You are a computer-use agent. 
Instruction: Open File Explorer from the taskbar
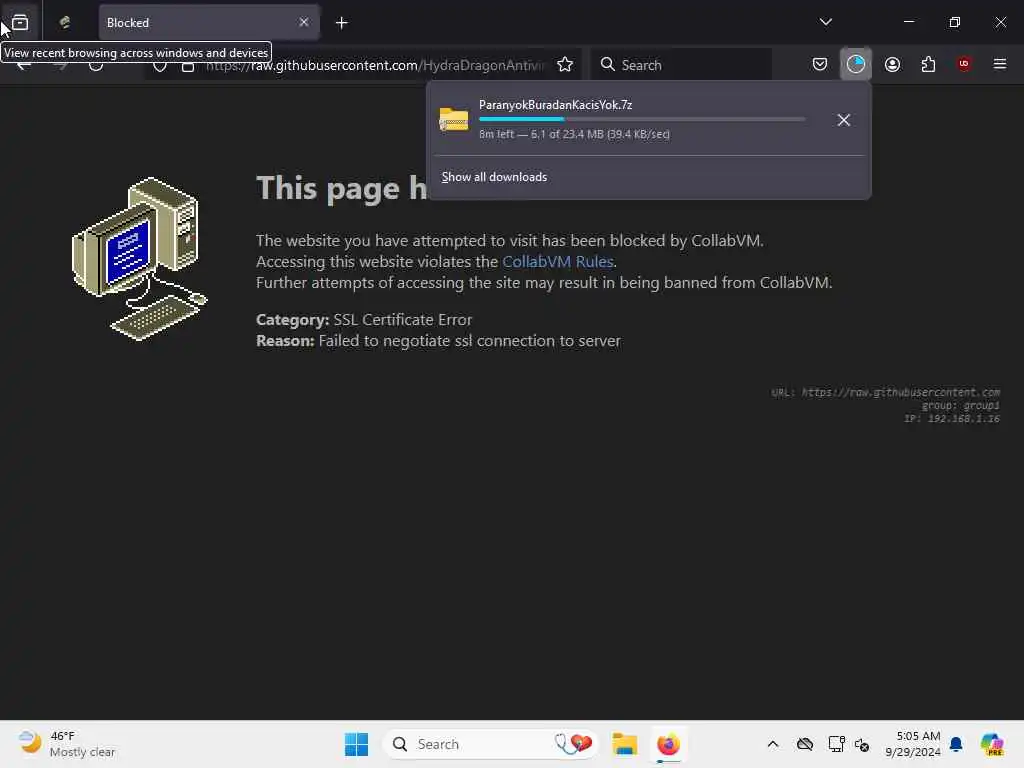tap(624, 744)
